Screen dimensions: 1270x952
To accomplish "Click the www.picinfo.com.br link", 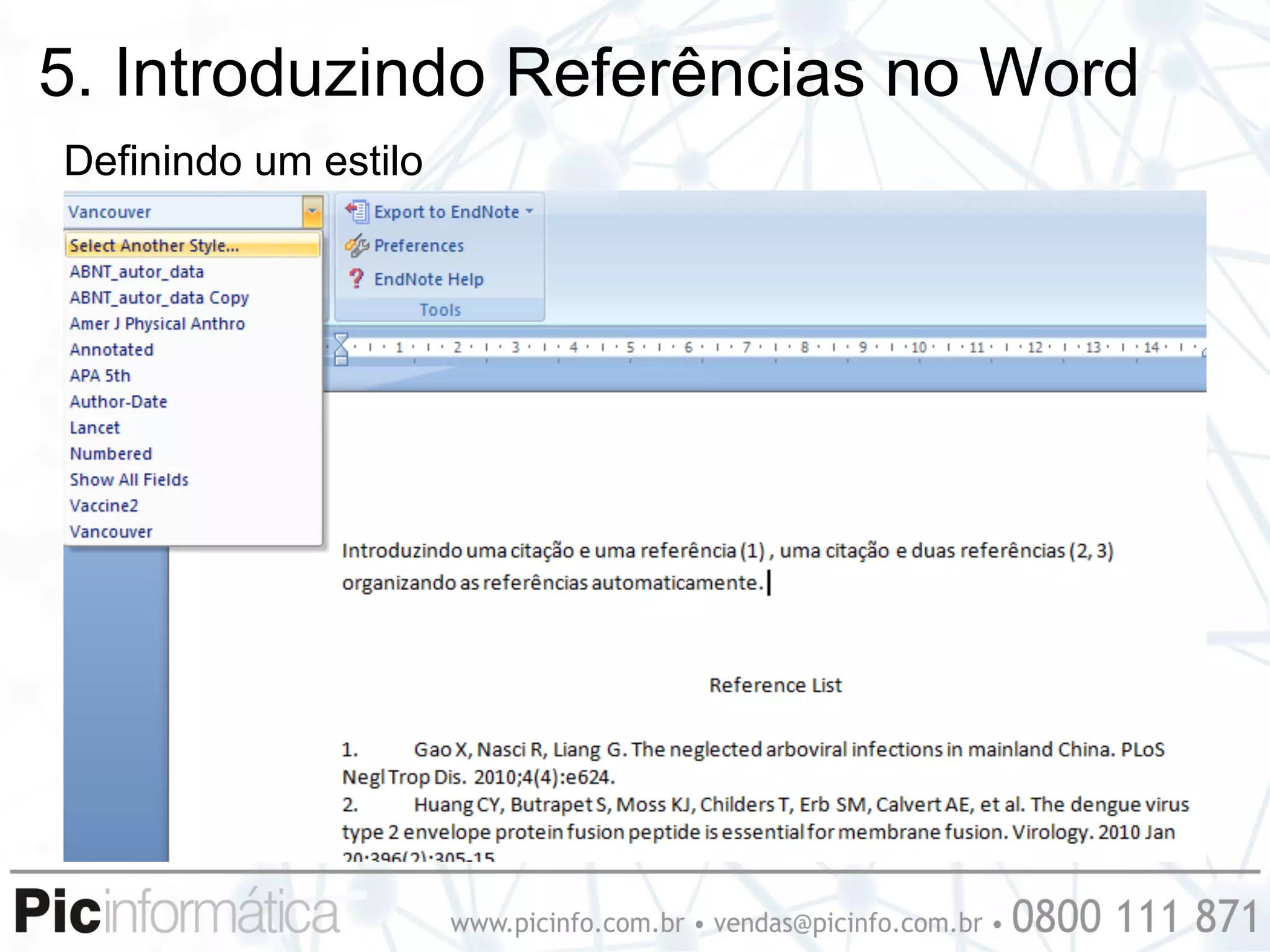I will click(x=567, y=923).
